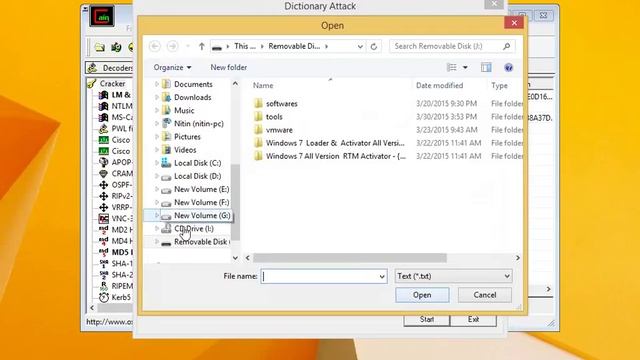The width and height of the screenshot is (640, 360).
Task: Open the softwares folder icon
Action: click(258, 103)
